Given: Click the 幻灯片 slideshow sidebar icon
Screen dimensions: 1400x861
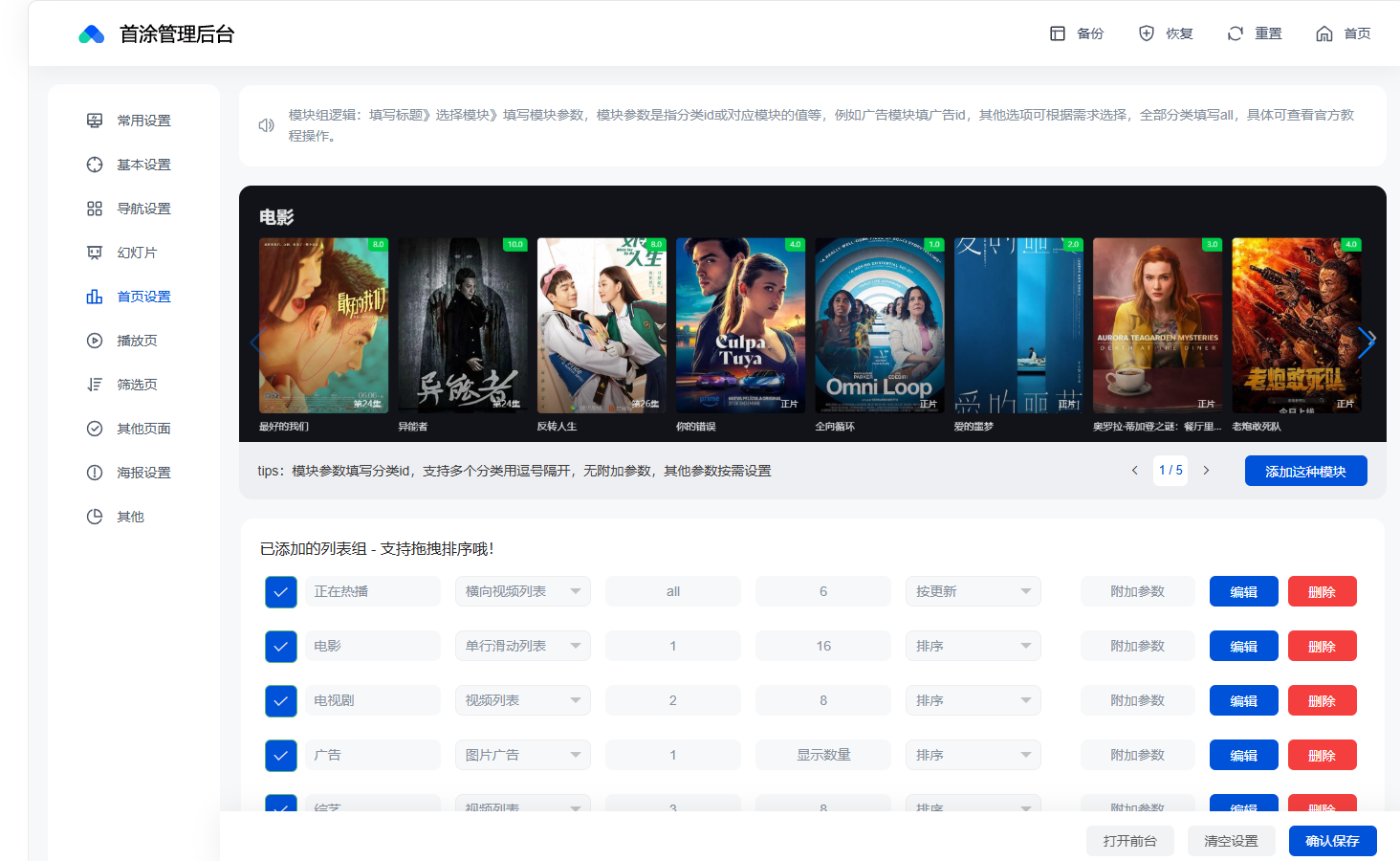Looking at the screenshot, I should point(95,253).
